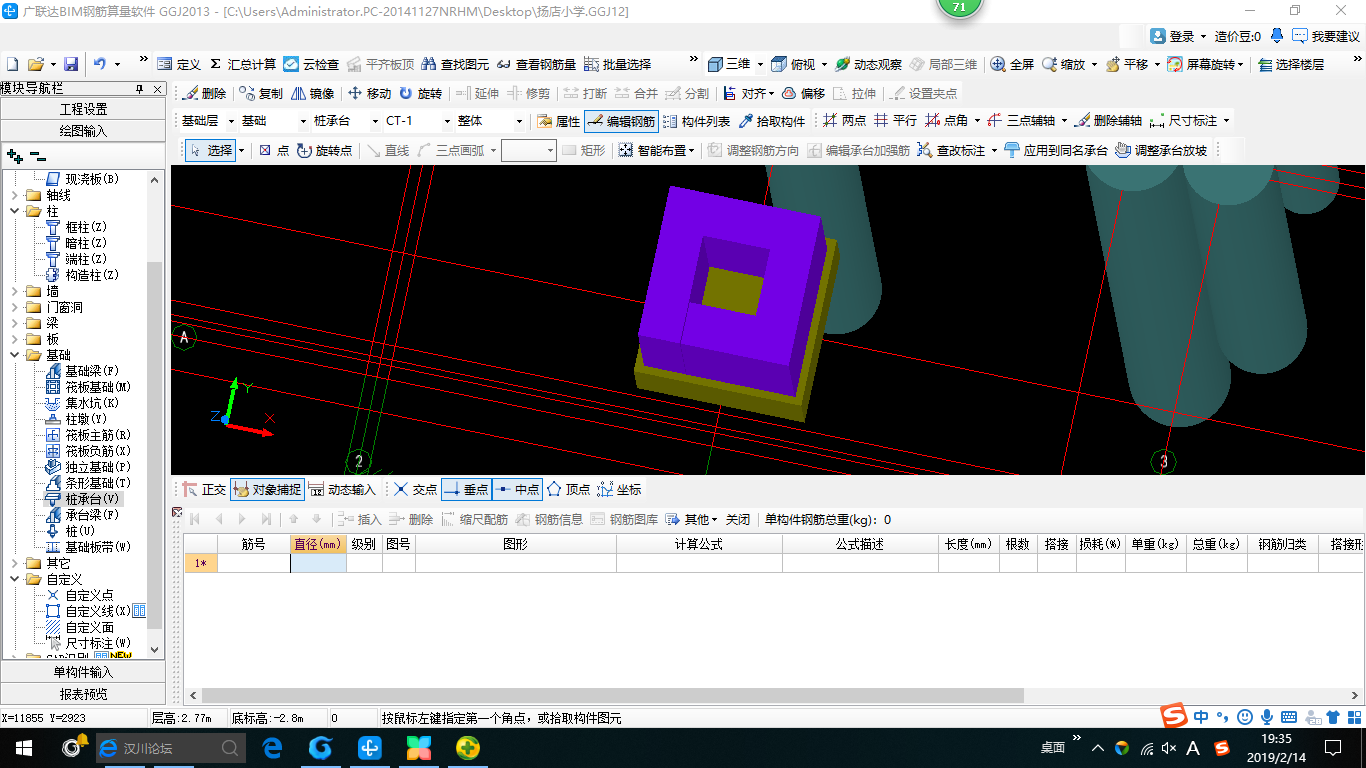Click the 偏移 offset tool
The height and width of the screenshot is (768, 1366).
803,93
